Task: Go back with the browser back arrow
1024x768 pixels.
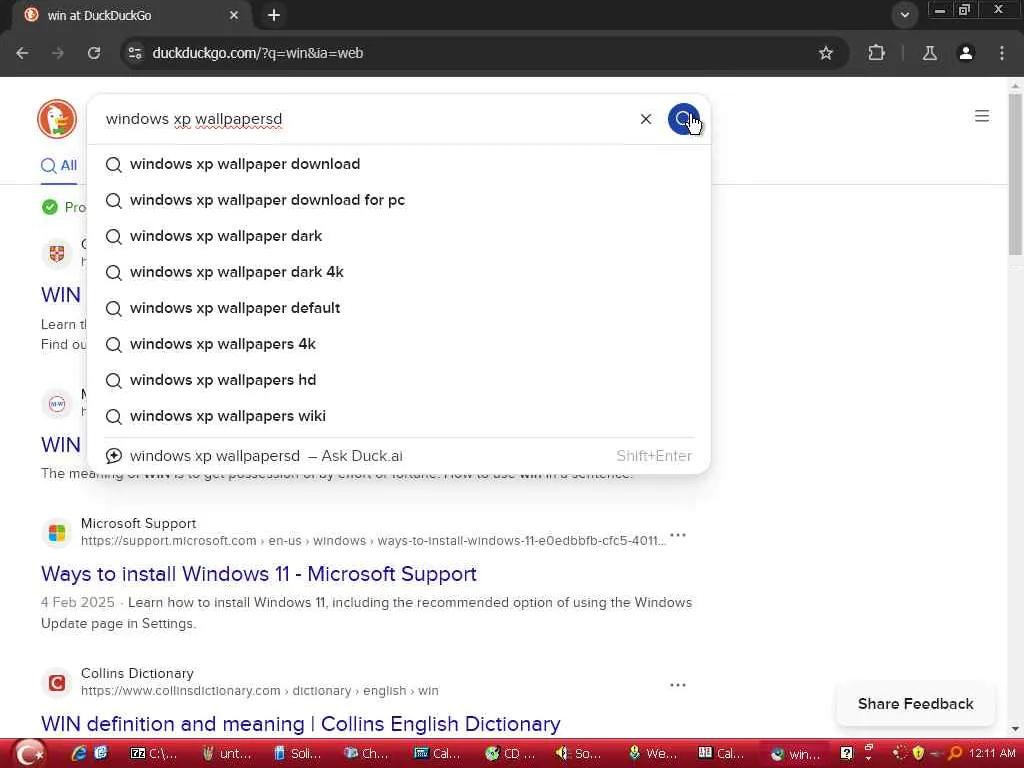Action: point(22,53)
